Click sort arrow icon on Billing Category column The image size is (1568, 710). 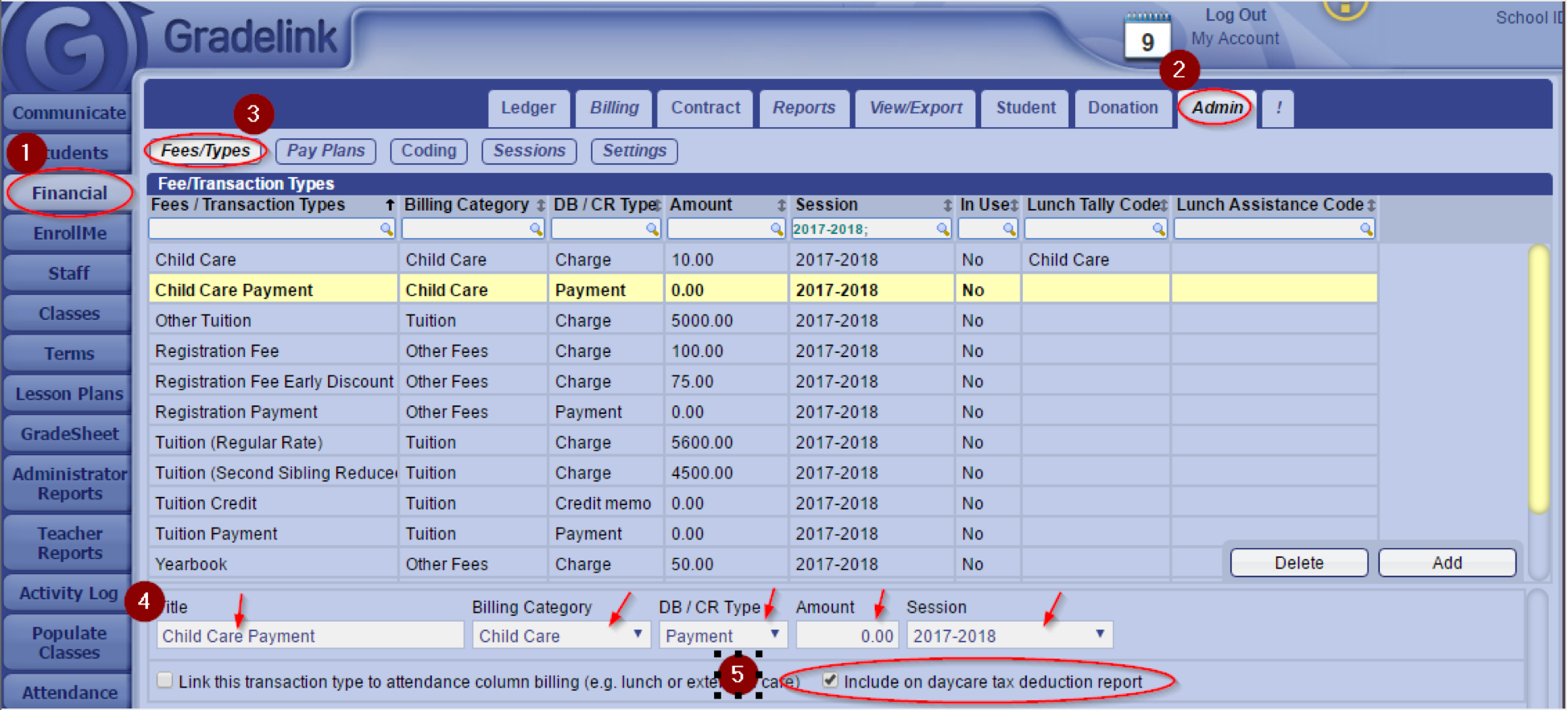540,206
